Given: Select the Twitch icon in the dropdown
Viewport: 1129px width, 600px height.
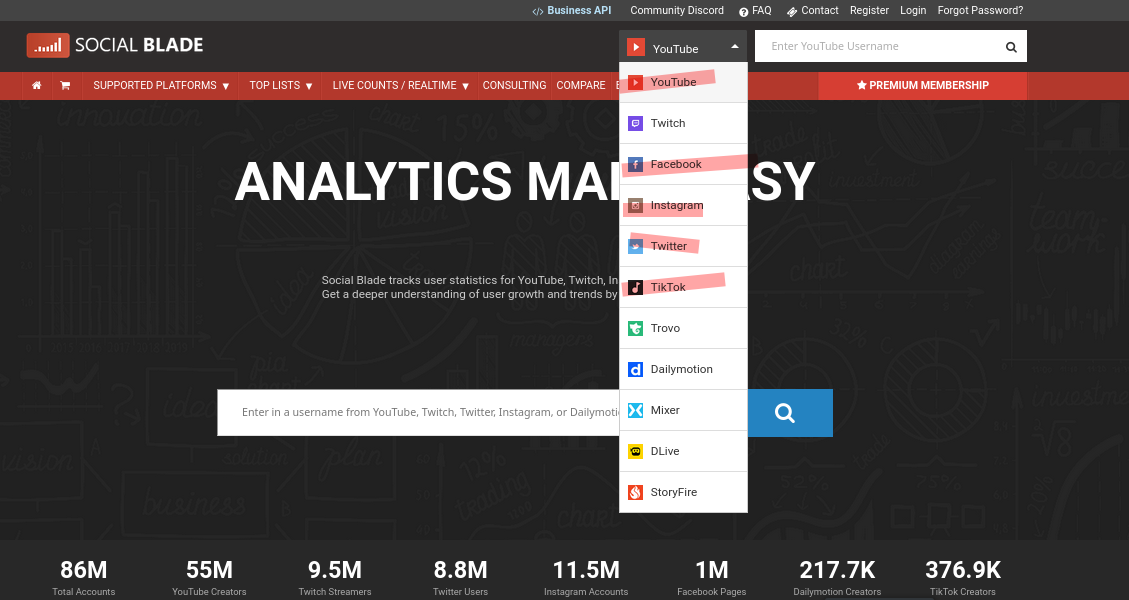Looking at the screenshot, I should click(x=635, y=123).
